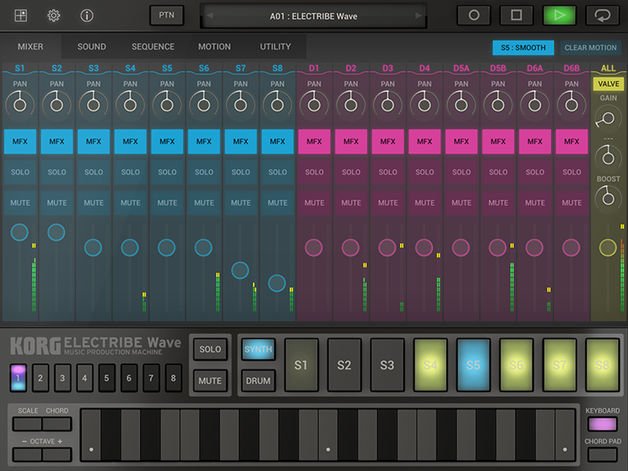
Task: Select previous pattern with left arrow
Action: pyautogui.click(x=210, y=16)
